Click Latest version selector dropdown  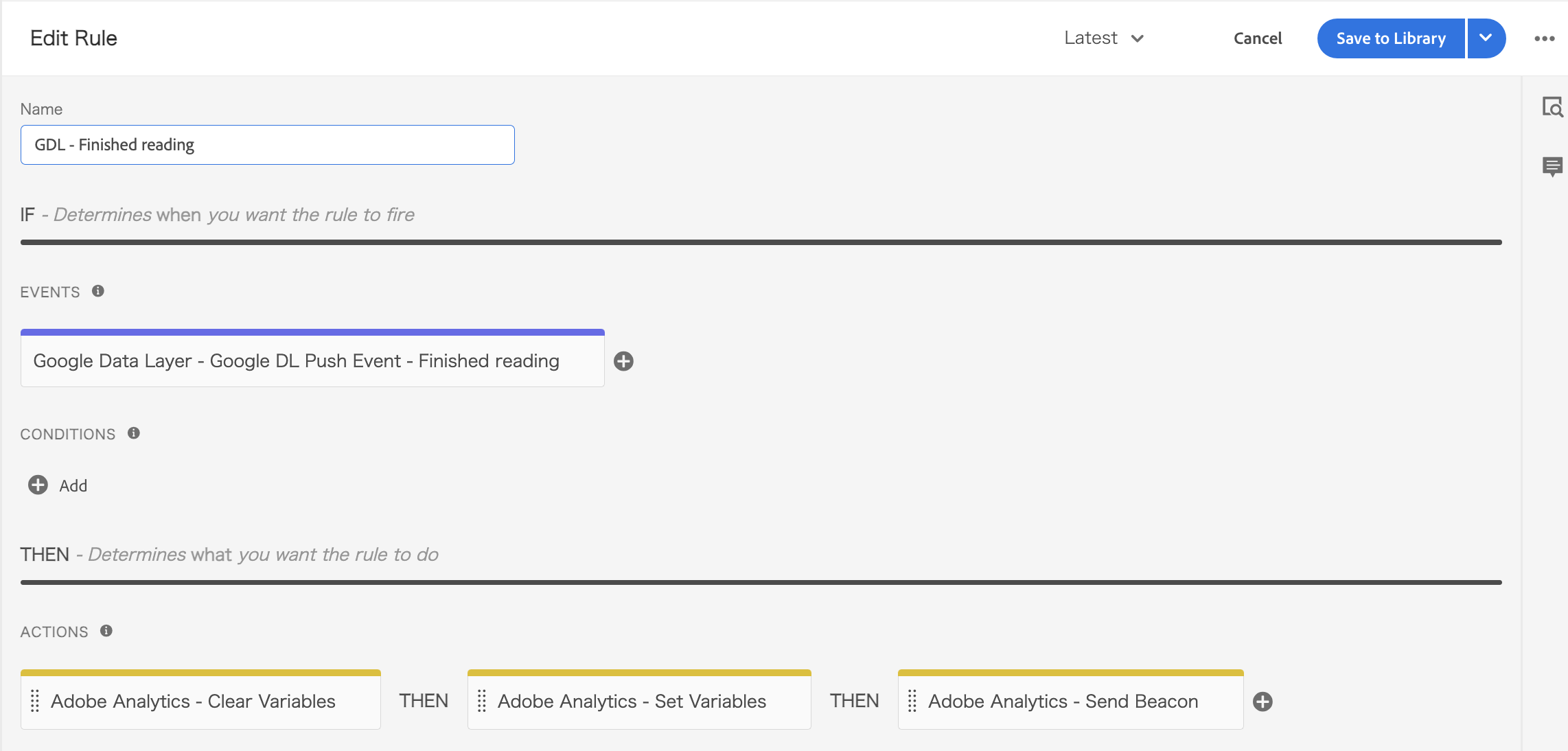point(1102,38)
